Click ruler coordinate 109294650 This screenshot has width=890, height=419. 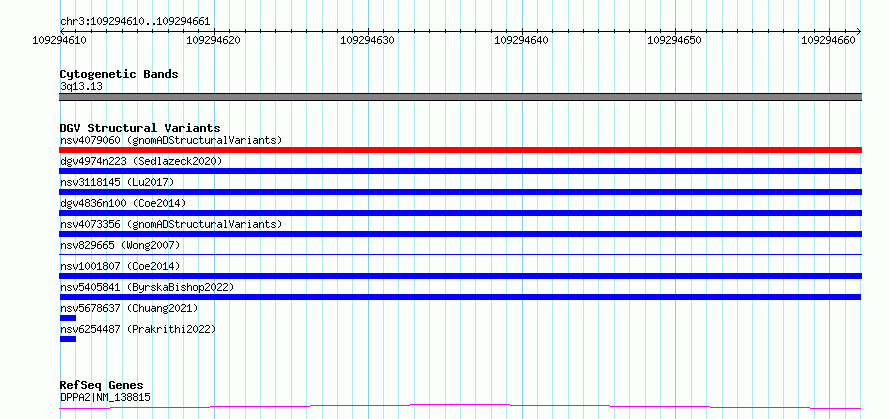click(674, 40)
